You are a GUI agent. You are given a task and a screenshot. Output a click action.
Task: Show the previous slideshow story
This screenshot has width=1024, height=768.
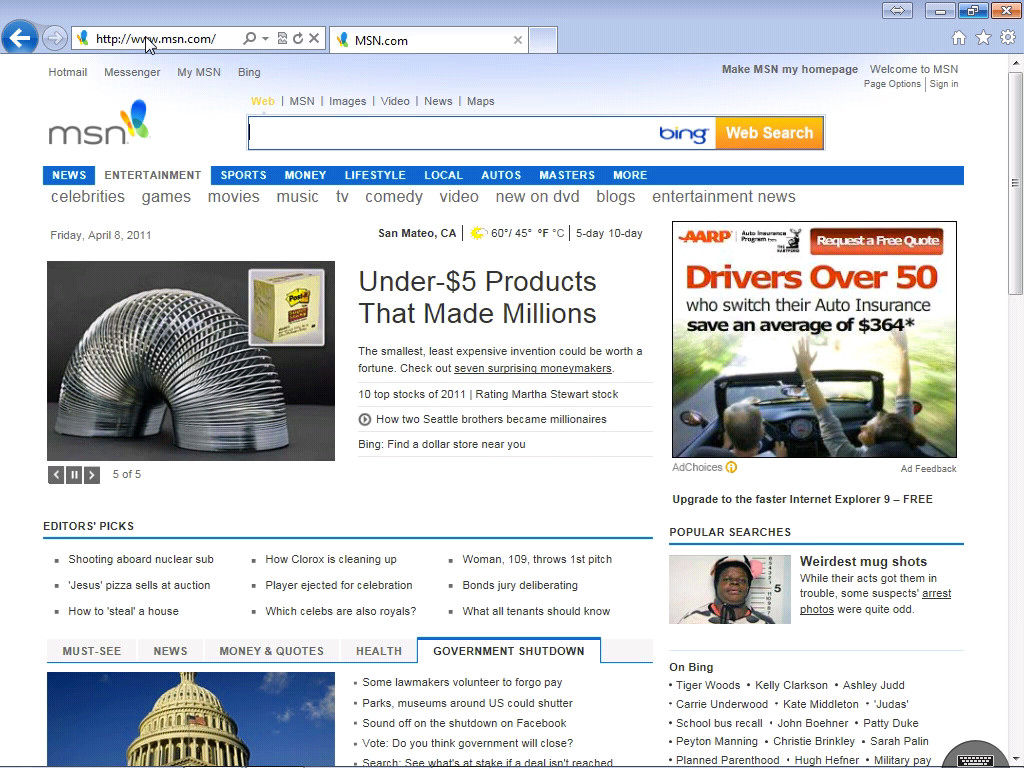pos(56,475)
